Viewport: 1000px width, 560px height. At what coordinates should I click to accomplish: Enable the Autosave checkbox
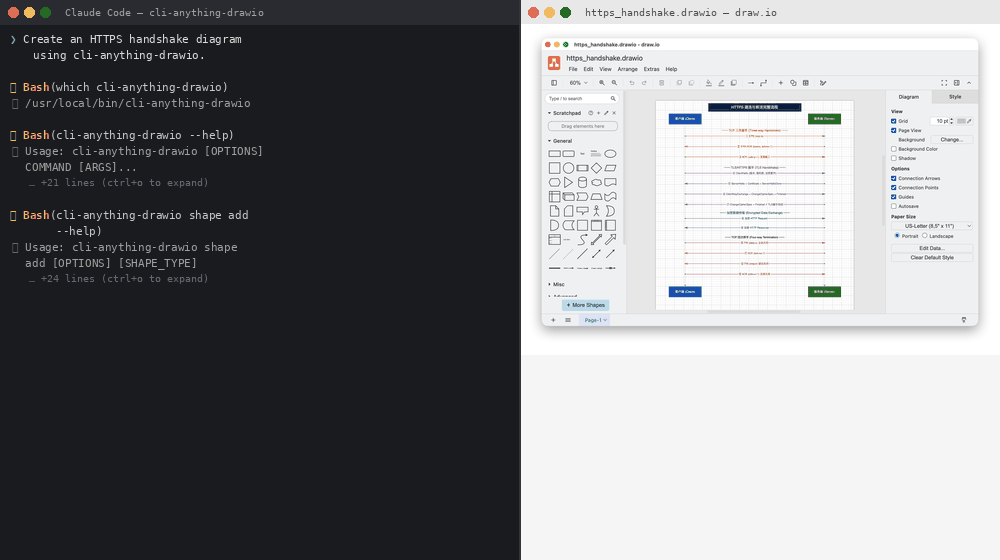(x=894, y=206)
